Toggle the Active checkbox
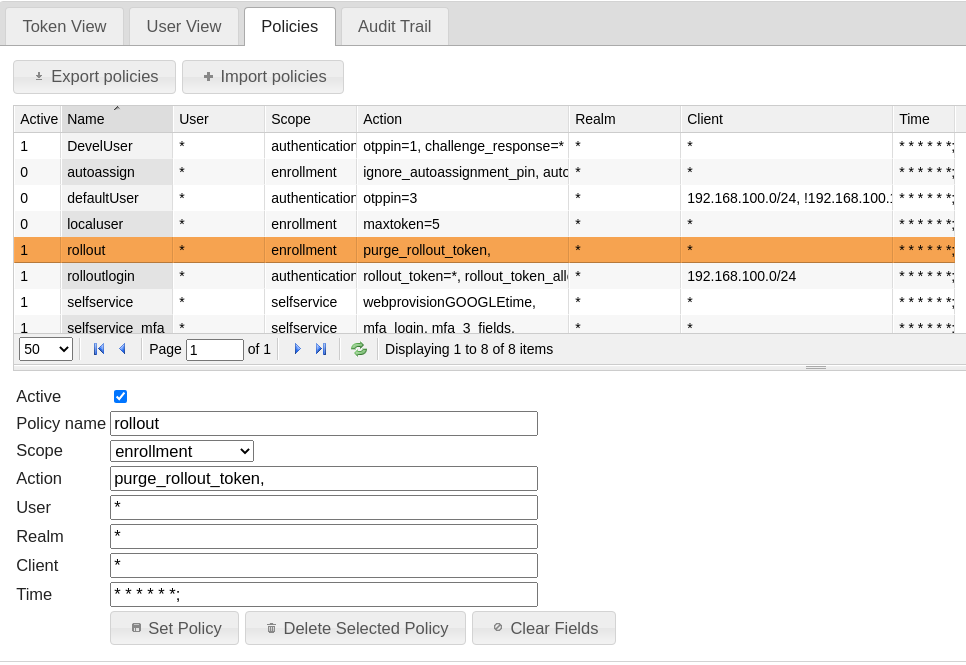 tap(121, 396)
